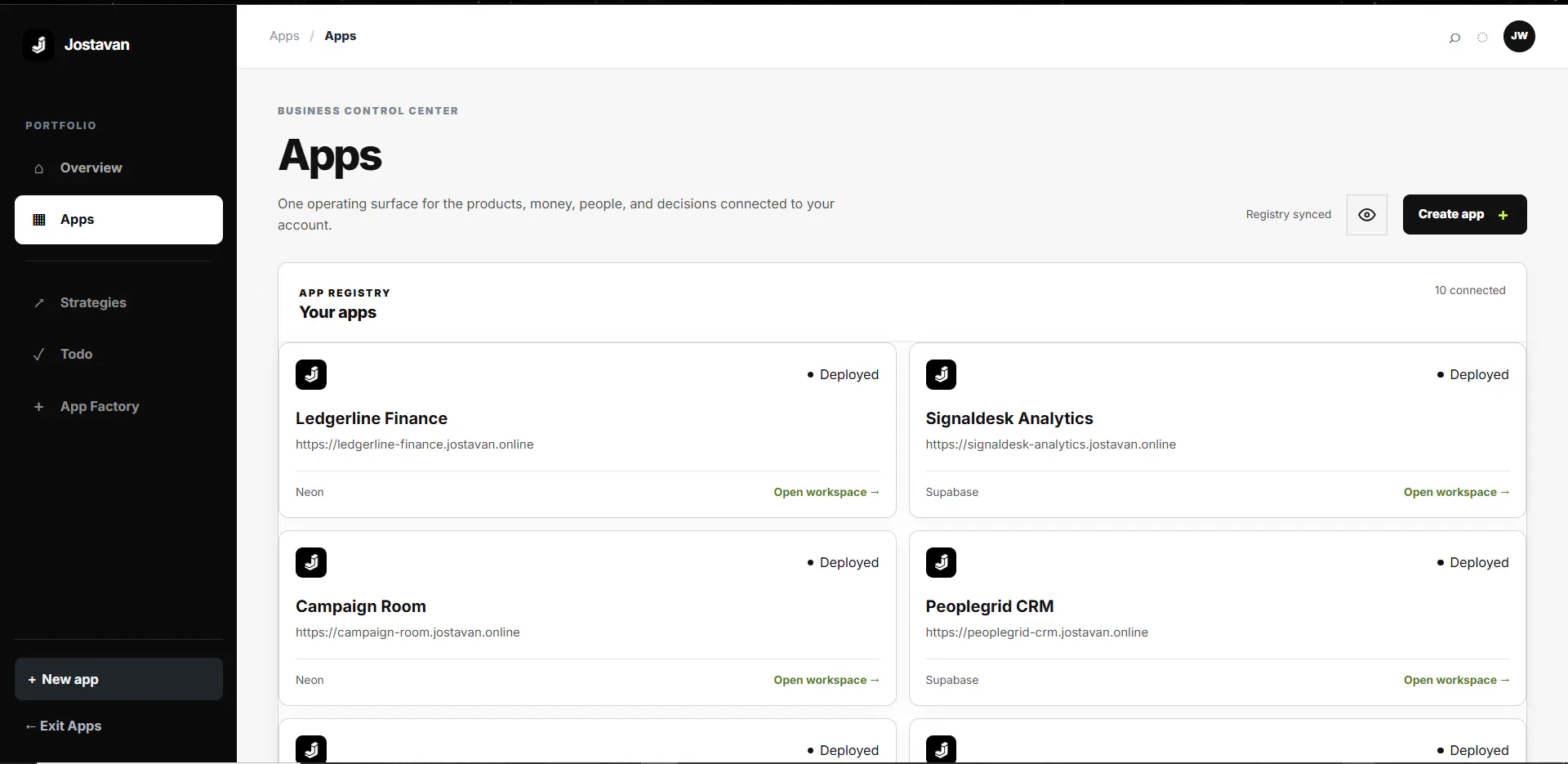Open workspace for Peoplegrid CRM
Screen dimensions: 1568x764
coord(1456,680)
